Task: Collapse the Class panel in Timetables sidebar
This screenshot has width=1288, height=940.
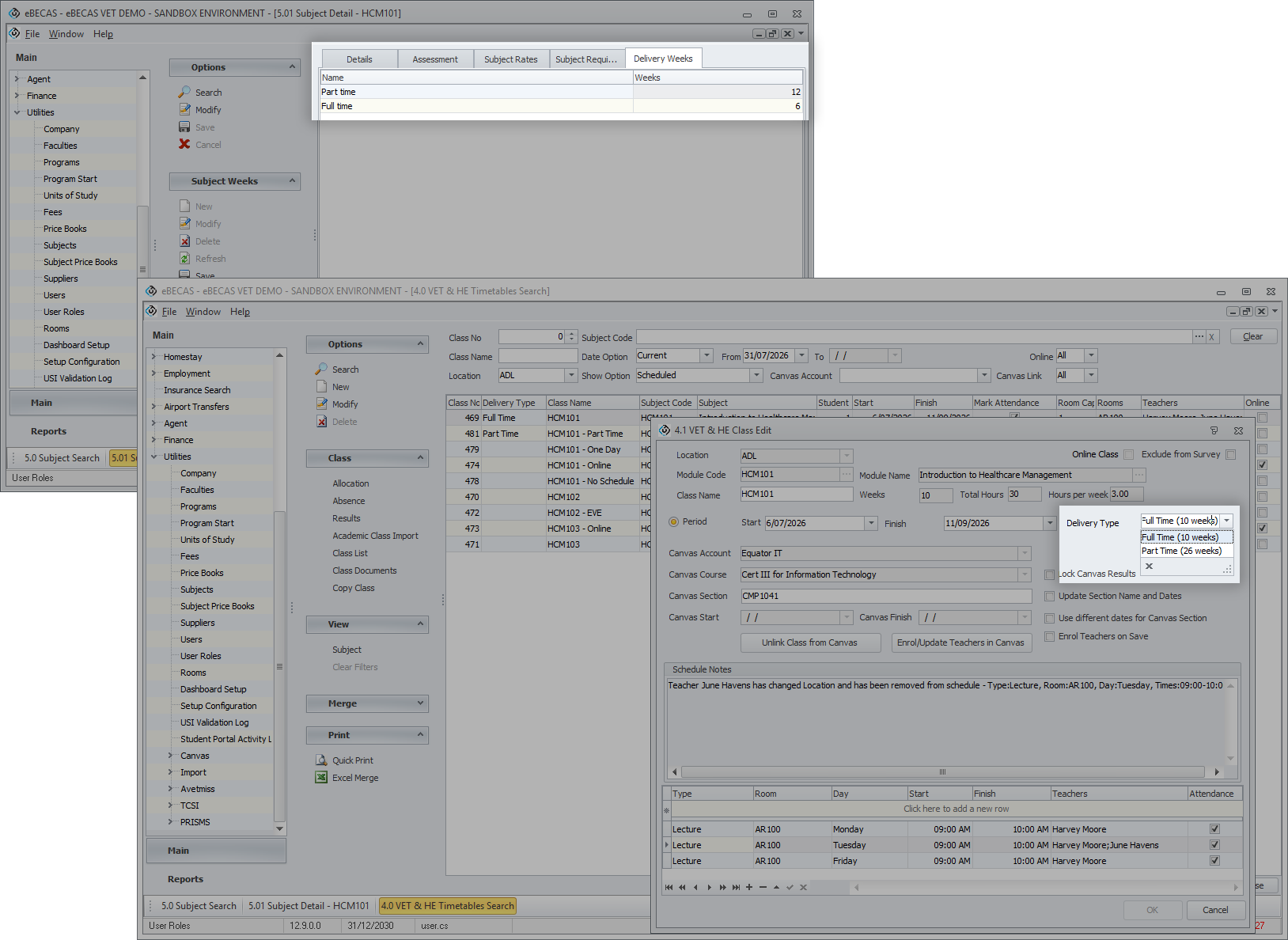Action: point(420,457)
